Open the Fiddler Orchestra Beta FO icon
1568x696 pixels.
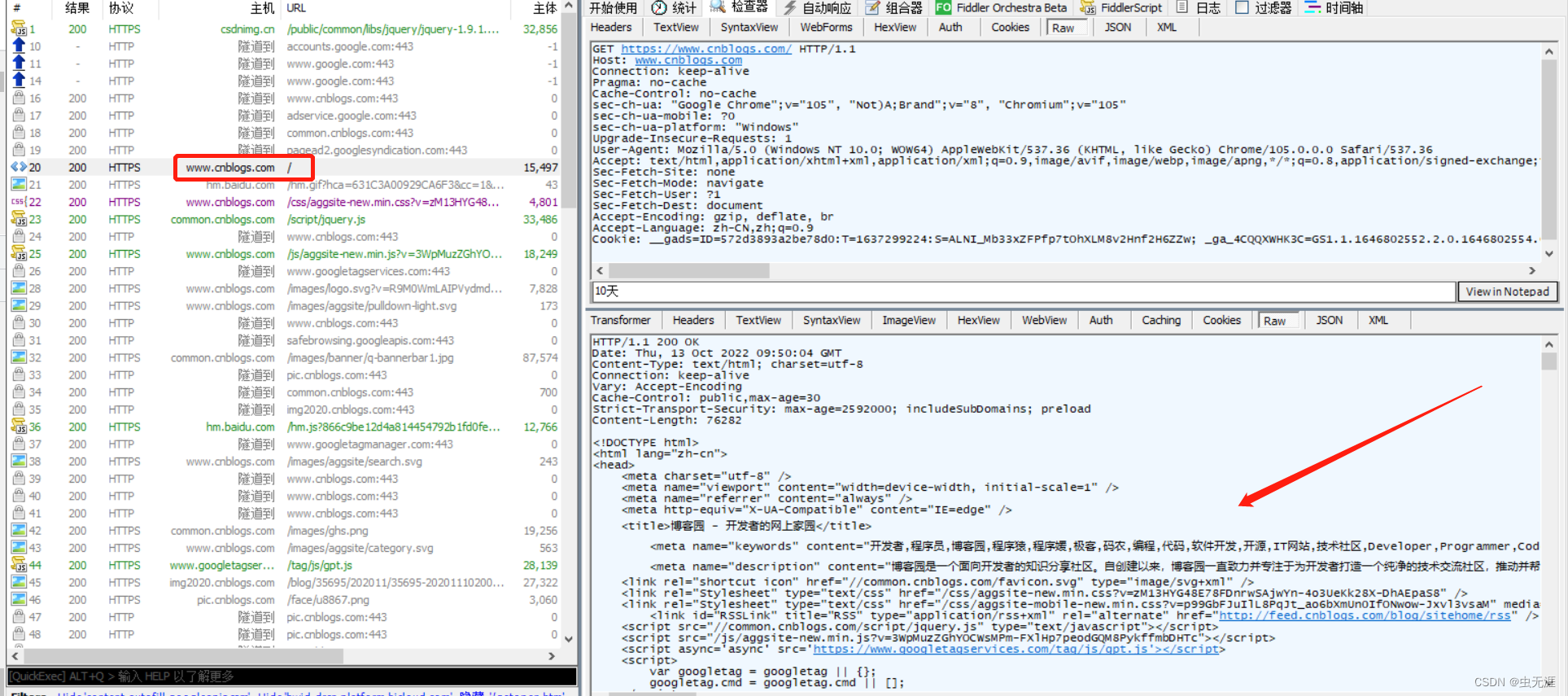point(943,7)
